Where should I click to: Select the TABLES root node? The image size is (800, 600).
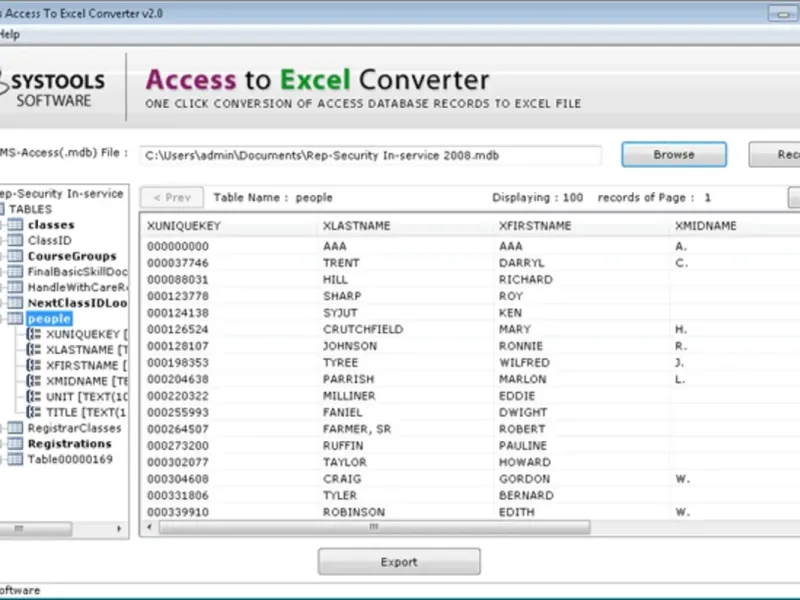tap(30, 209)
